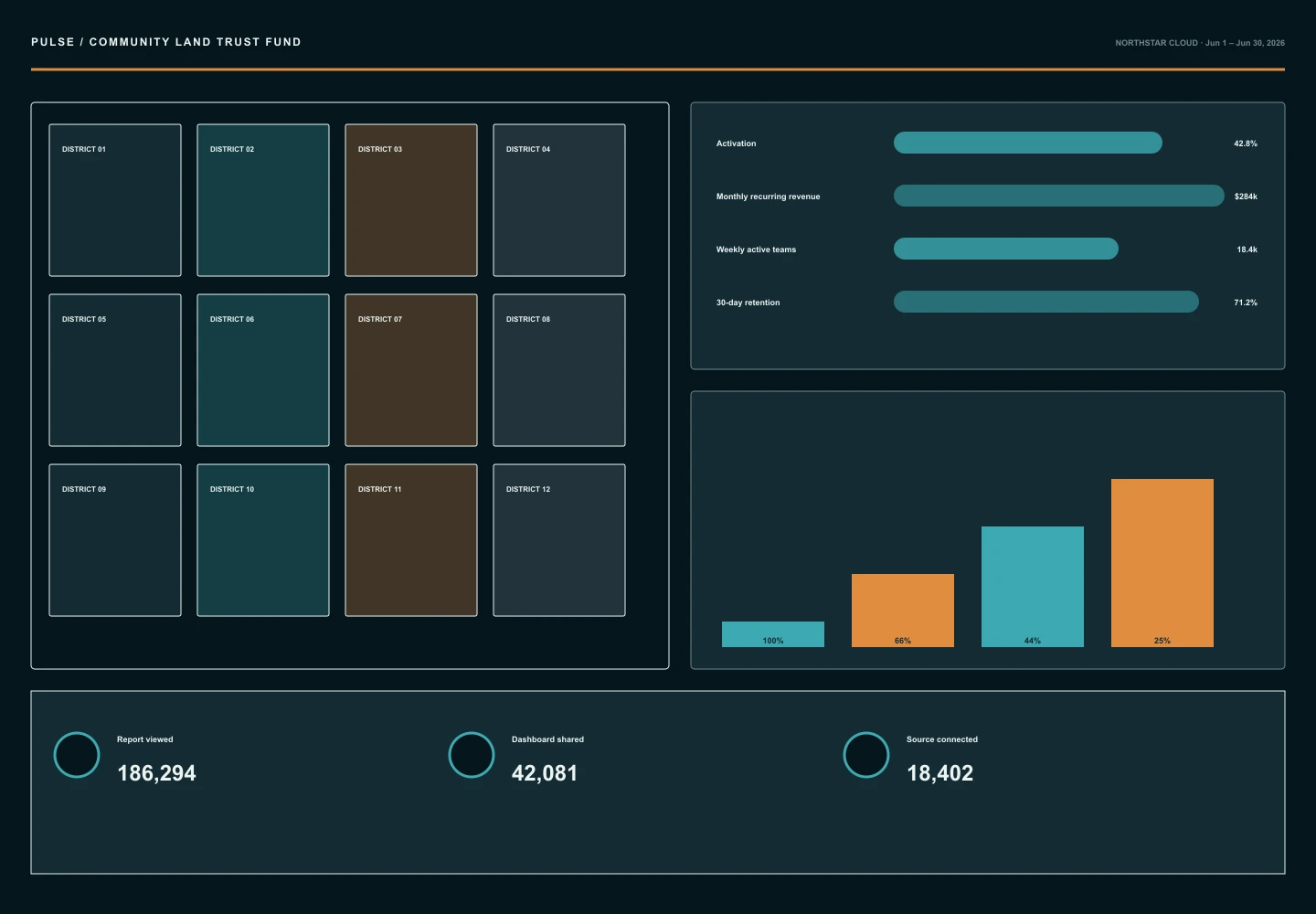Open the District 02 tile

[x=263, y=200]
